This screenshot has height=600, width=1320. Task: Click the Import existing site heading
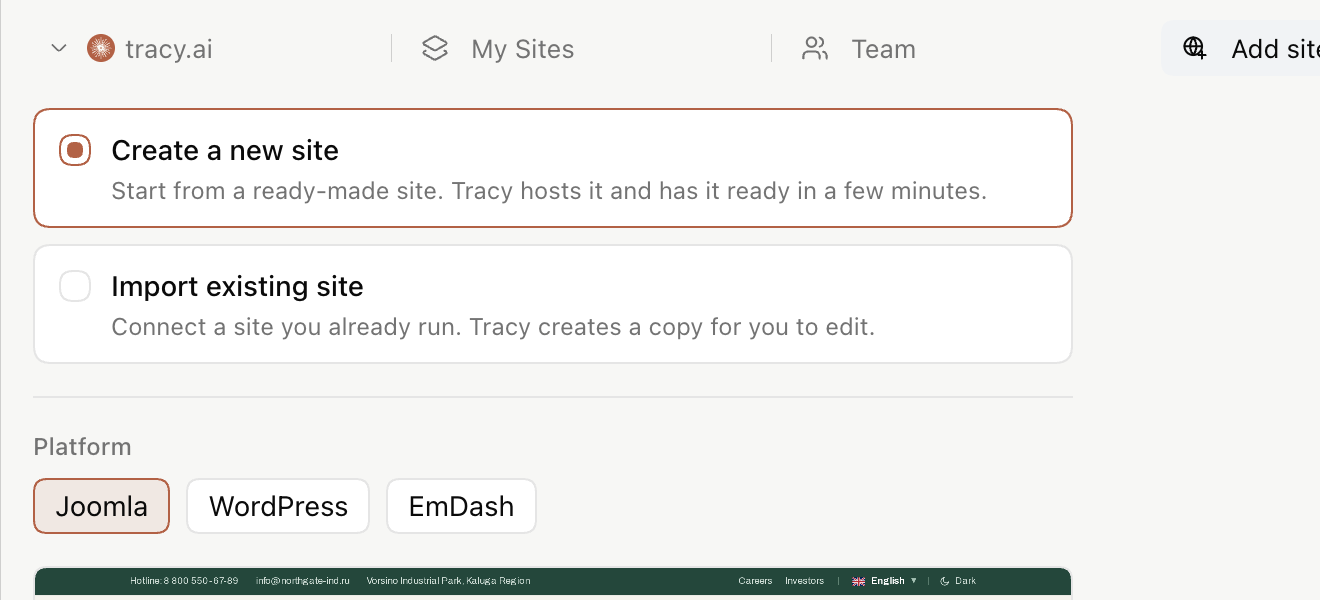click(237, 286)
